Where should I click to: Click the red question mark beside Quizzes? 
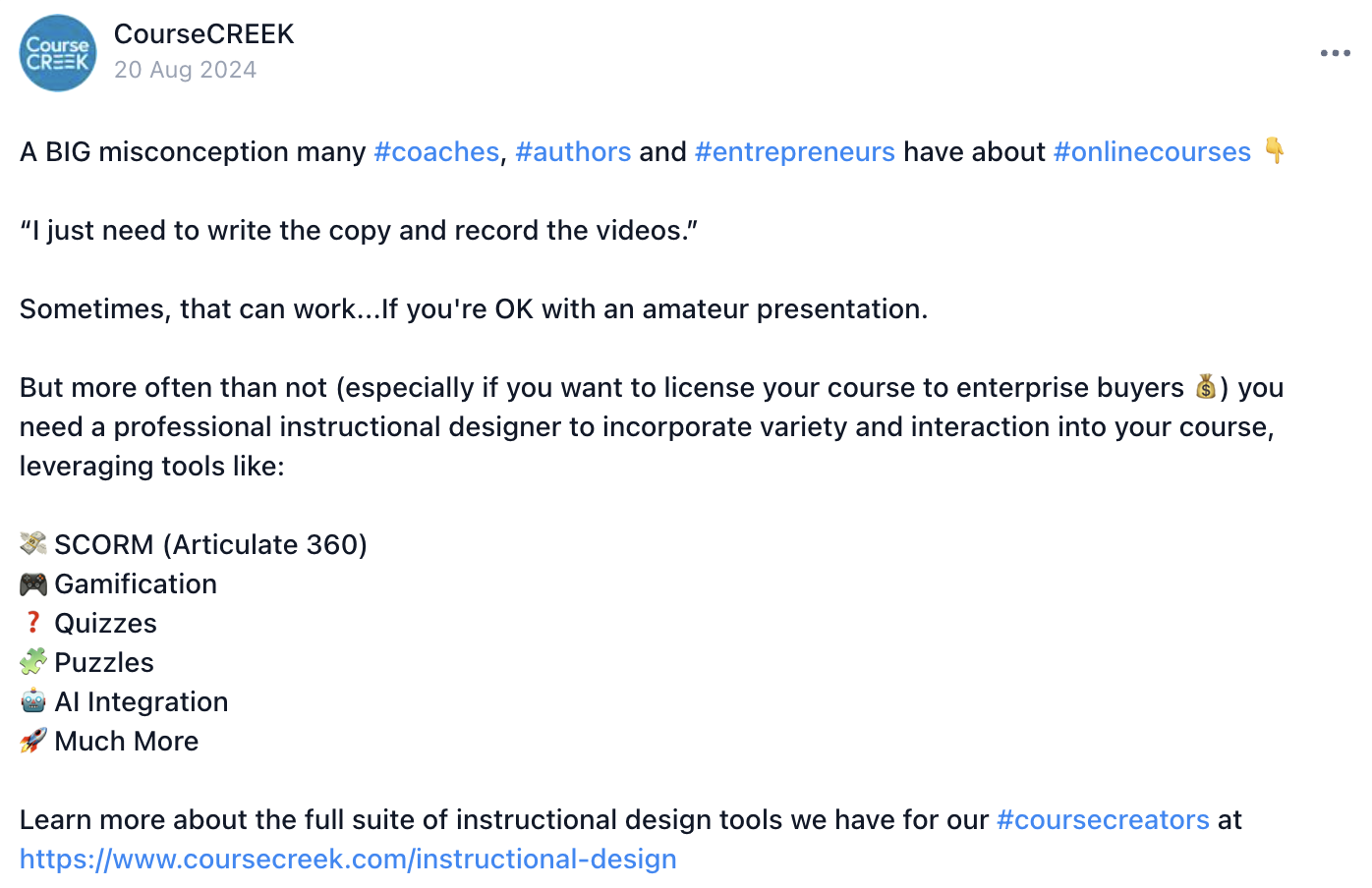point(33,623)
